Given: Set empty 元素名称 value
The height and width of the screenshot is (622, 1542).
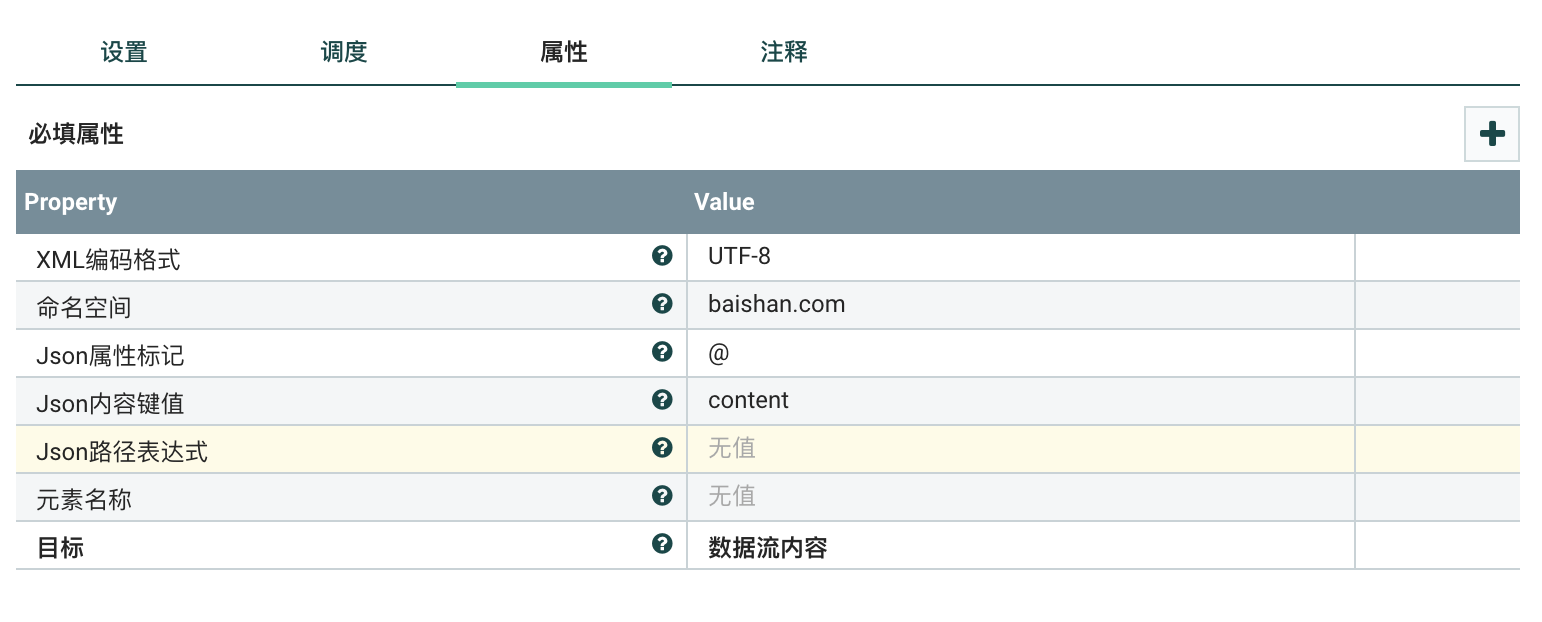Looking at the screenshot, I should pos(1020,497).
